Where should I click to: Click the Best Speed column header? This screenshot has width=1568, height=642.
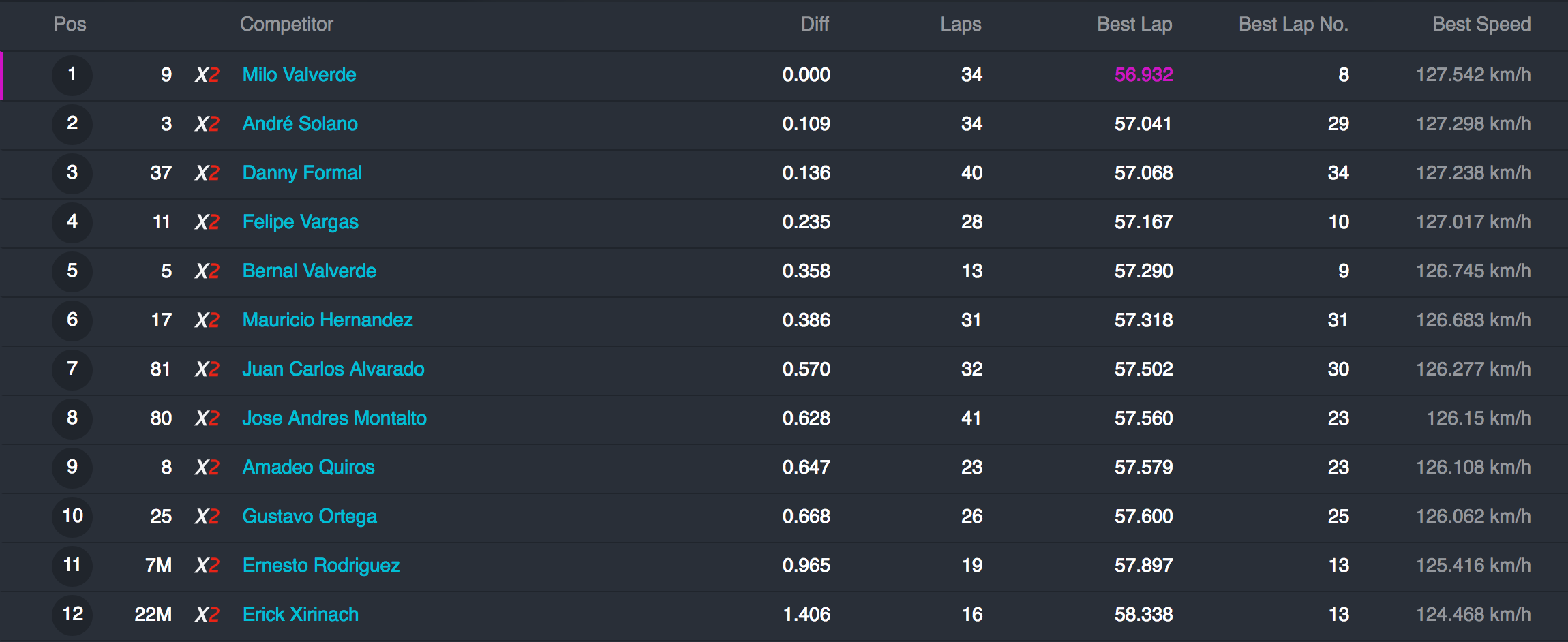tap(1481, 25)
